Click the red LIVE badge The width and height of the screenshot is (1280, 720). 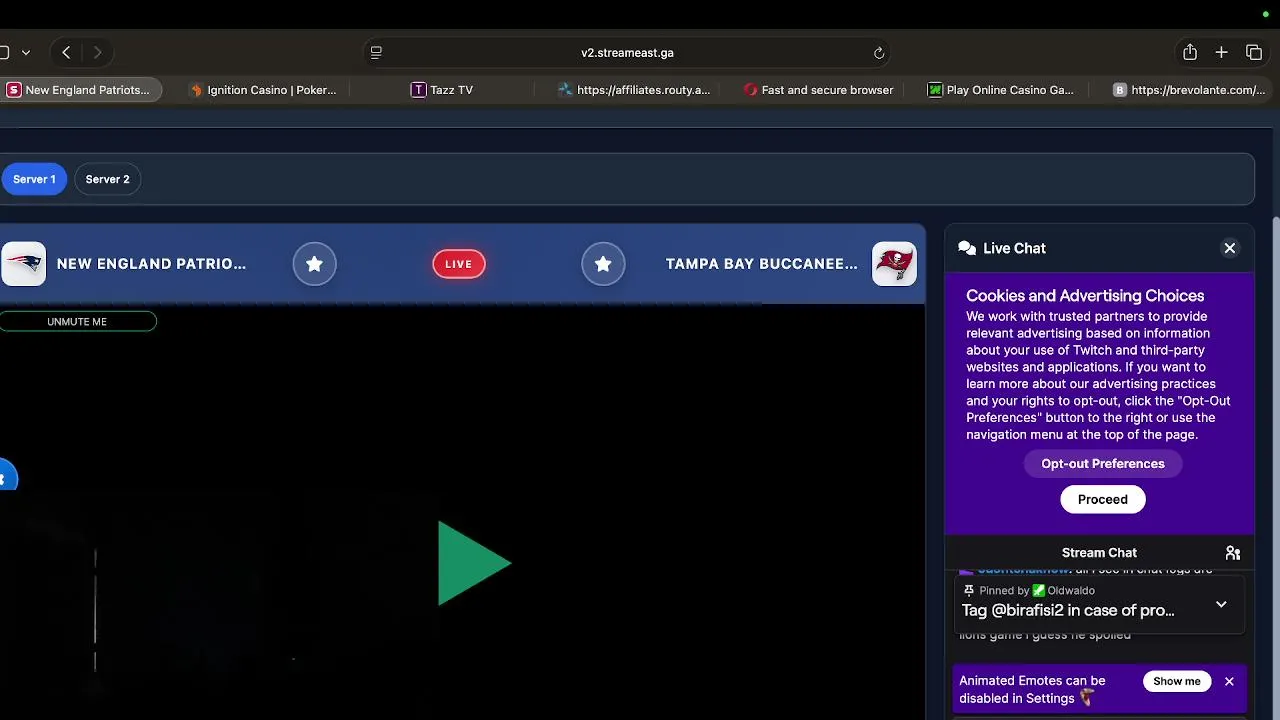(x=459, y=264)
